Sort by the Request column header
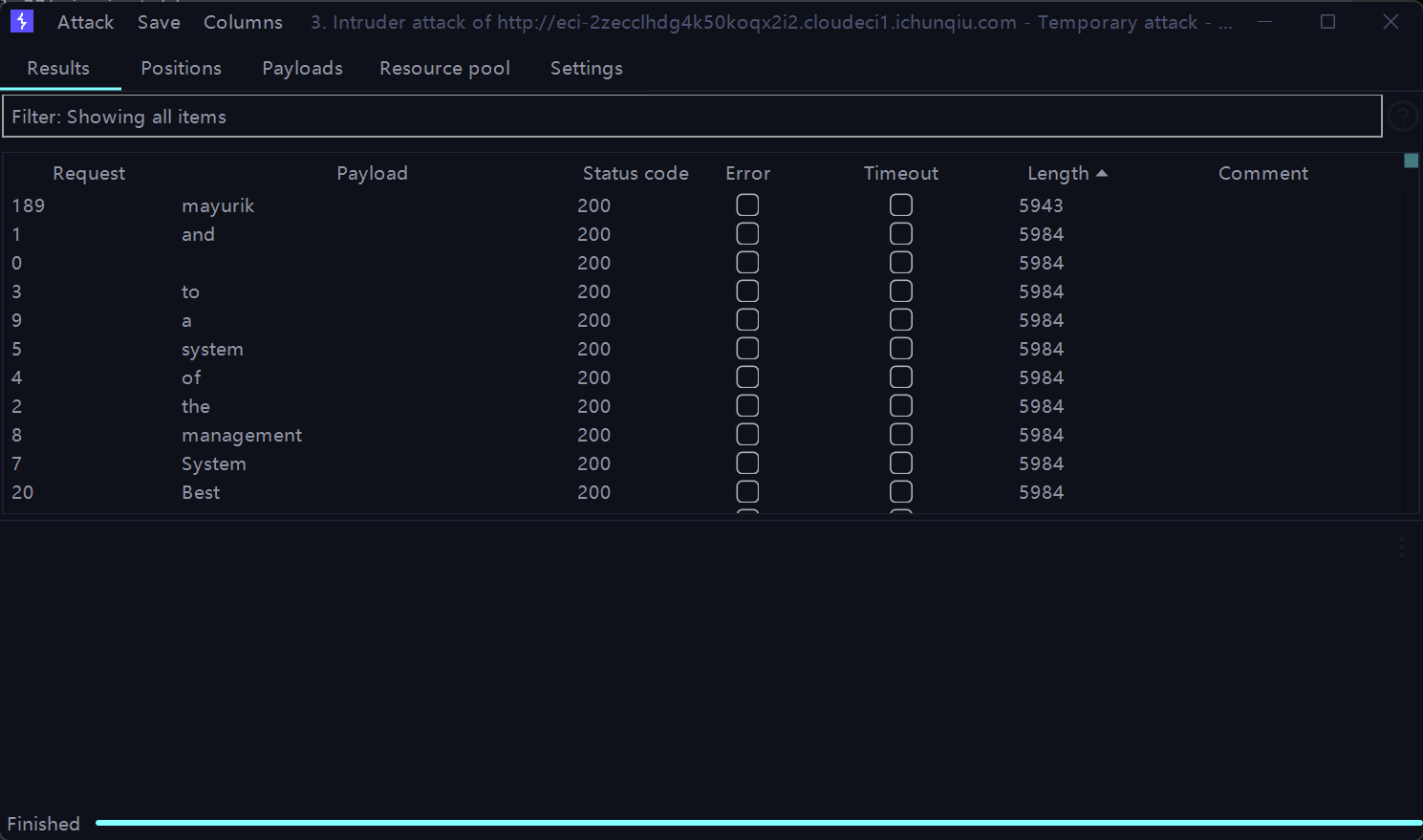 coord(89,173)
